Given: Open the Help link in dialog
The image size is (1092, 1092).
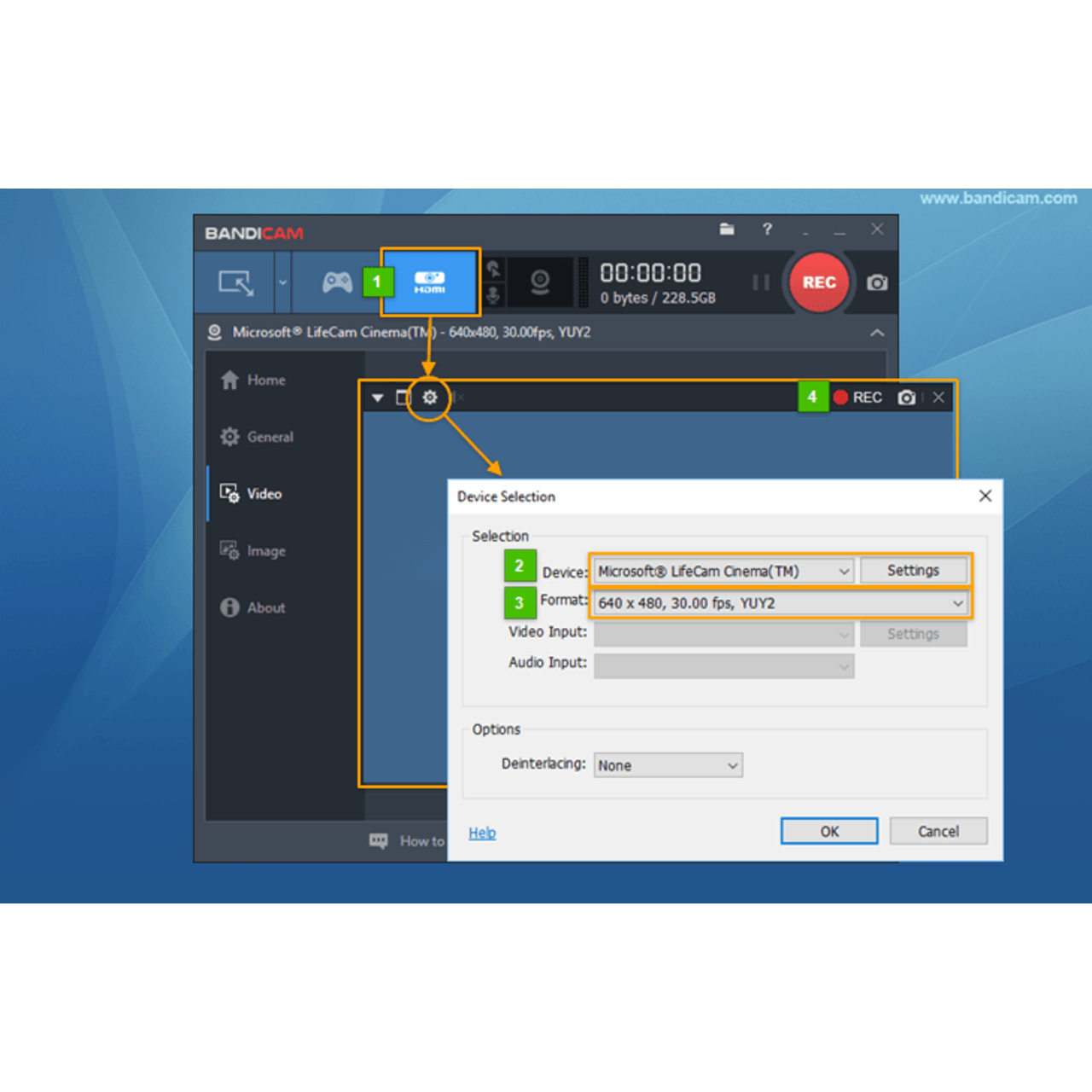Looking at the screenshot, I should 482,833.
